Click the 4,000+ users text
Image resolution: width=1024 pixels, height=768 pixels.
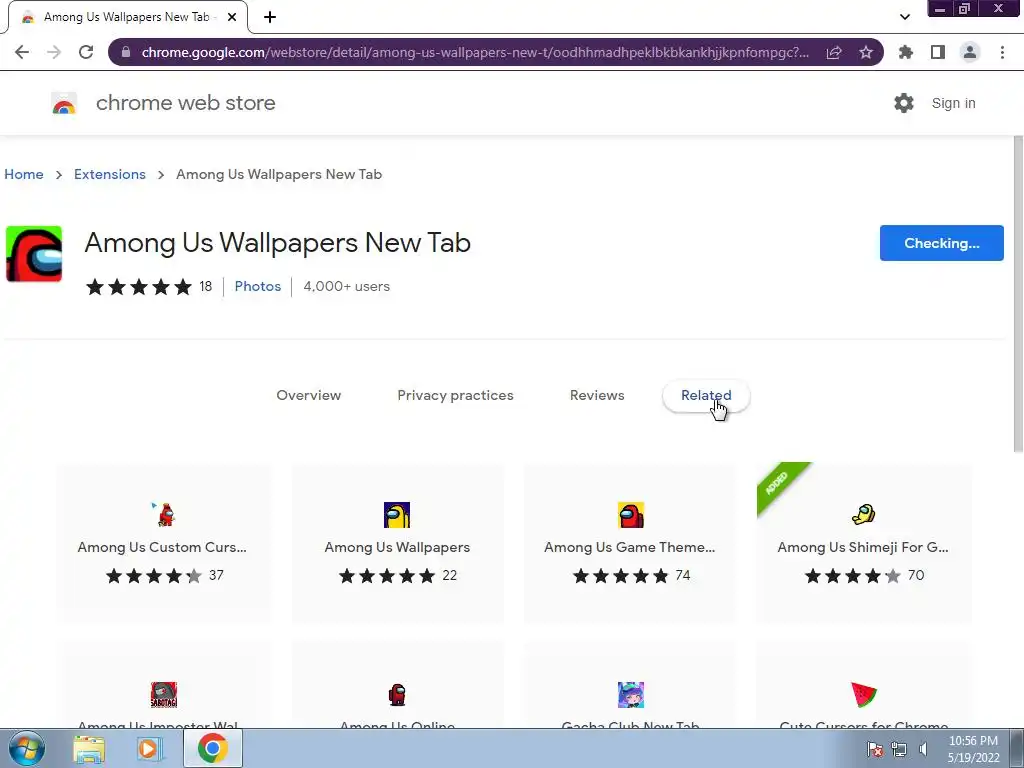tap(346, 286)
